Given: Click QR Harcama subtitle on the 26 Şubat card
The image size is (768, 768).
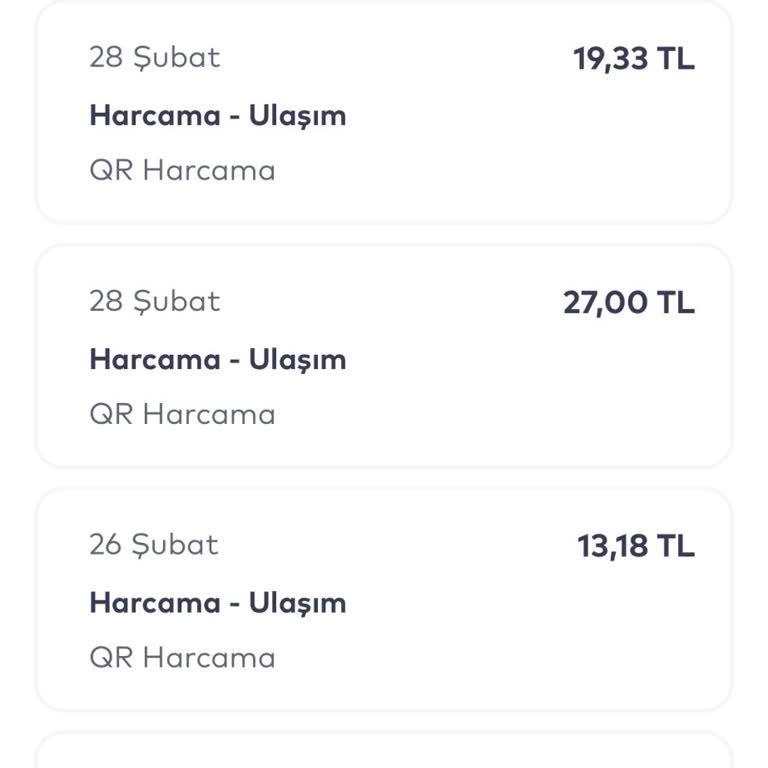Looking at the screenshot, I should coord(182,657).
